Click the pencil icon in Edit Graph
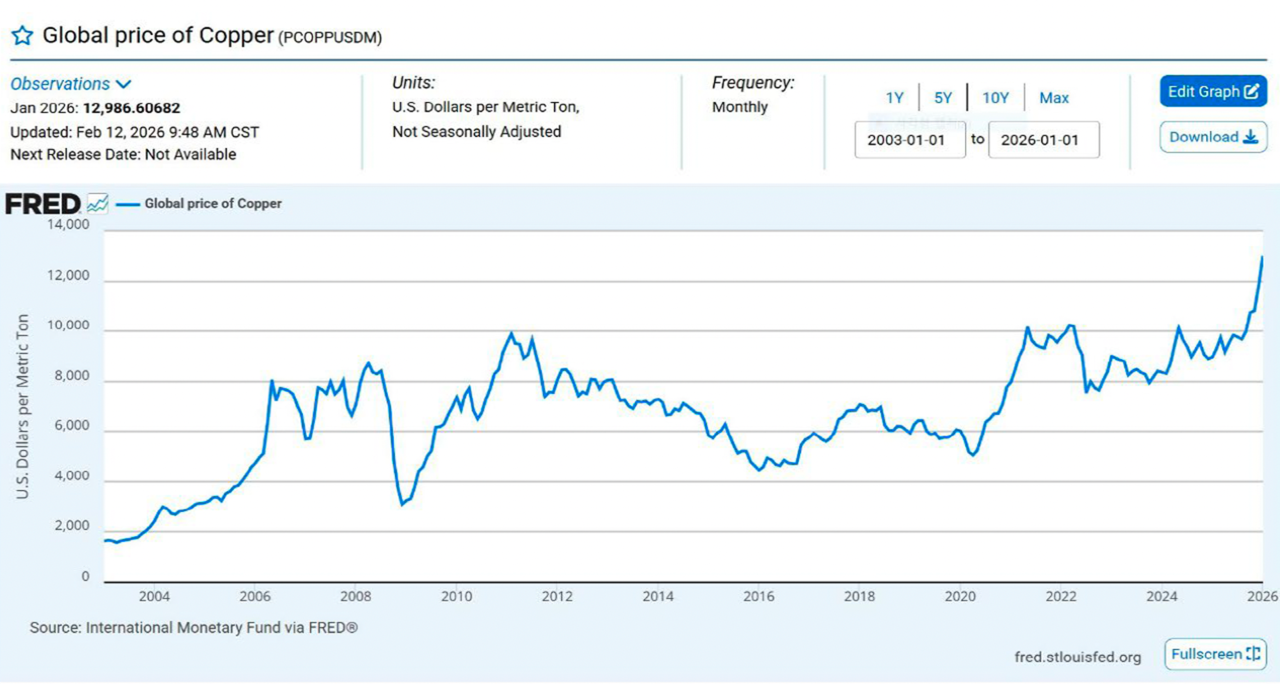The image size is (1280, 684). (1251, 91)
